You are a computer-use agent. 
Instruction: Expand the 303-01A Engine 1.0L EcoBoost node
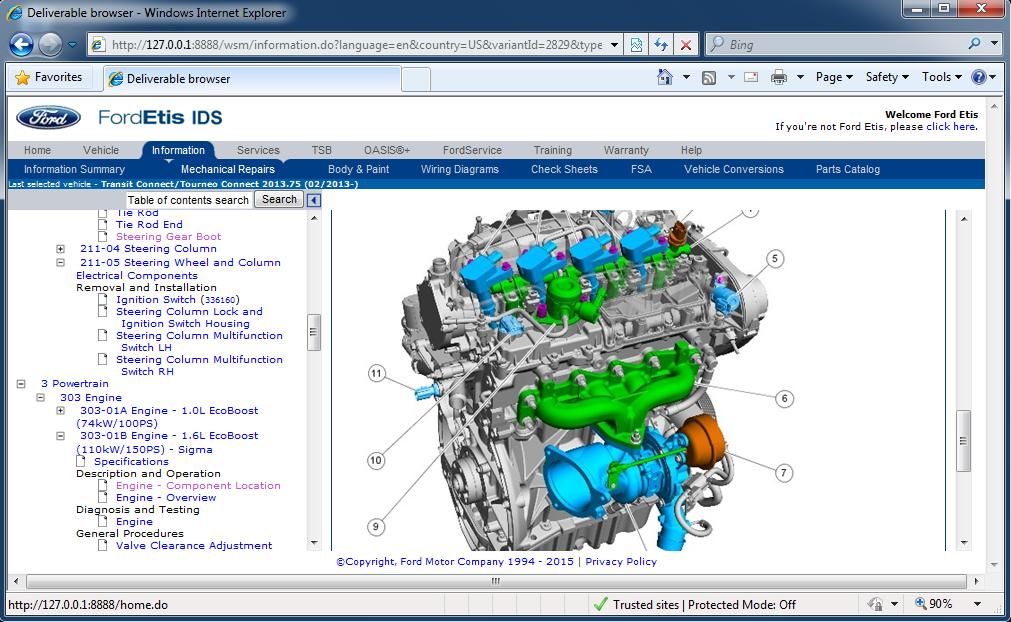(60, 411)
